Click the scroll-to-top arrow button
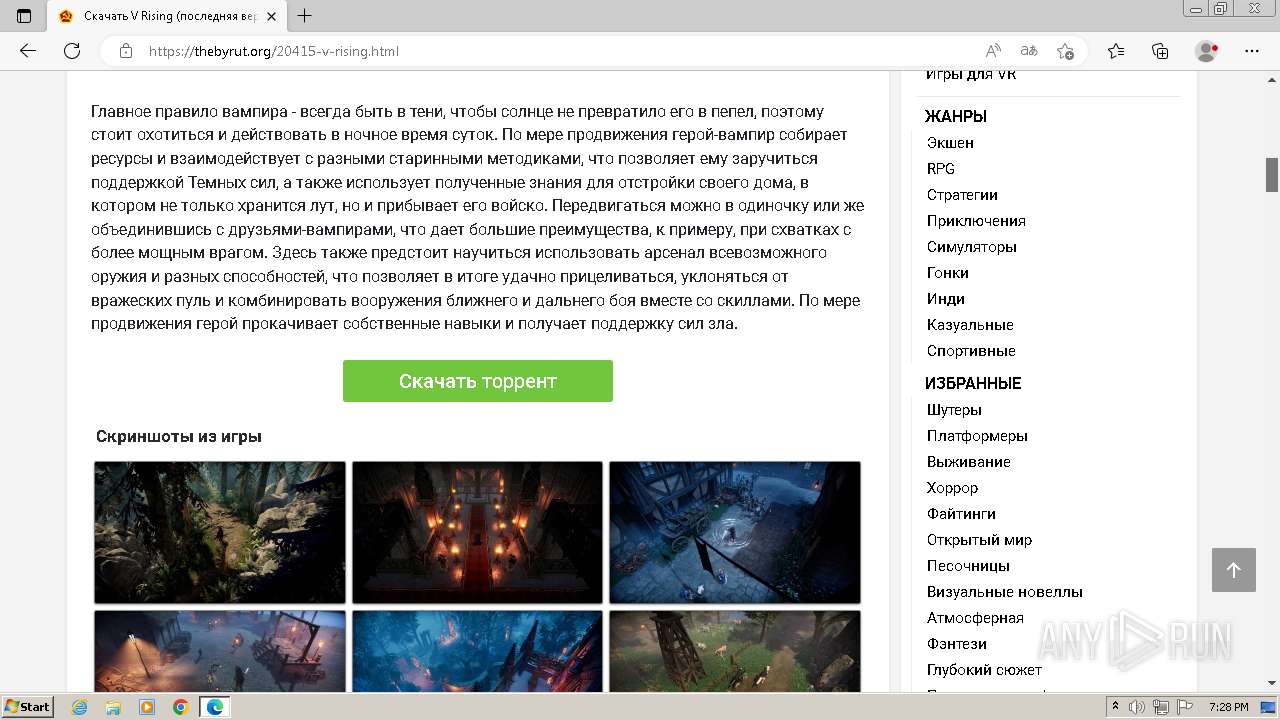This screenshot has width=1280, height=720. [1234, 570]
